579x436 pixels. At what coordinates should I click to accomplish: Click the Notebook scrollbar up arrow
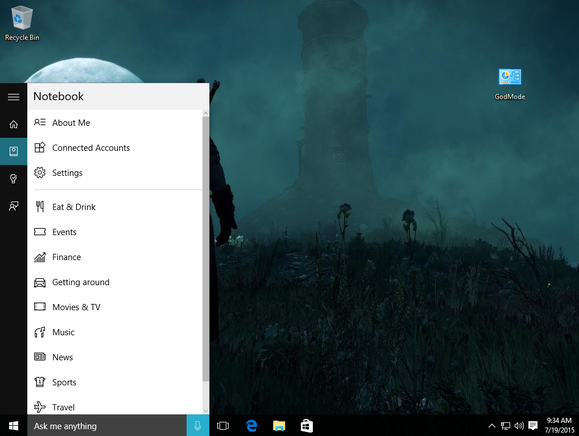pyautogui.click(x=206, y=113)
